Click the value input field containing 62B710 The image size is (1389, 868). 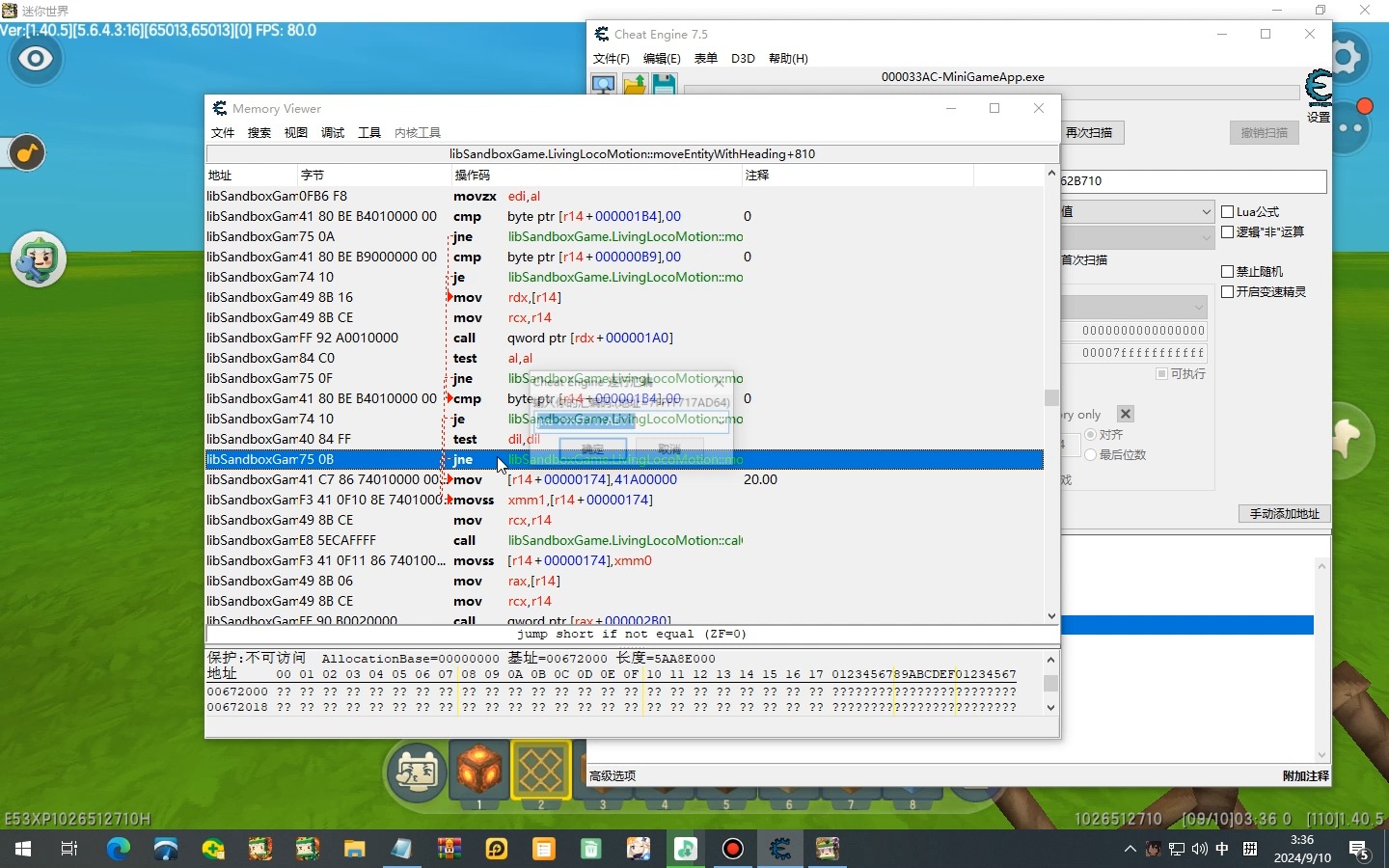coord(1193,180)
